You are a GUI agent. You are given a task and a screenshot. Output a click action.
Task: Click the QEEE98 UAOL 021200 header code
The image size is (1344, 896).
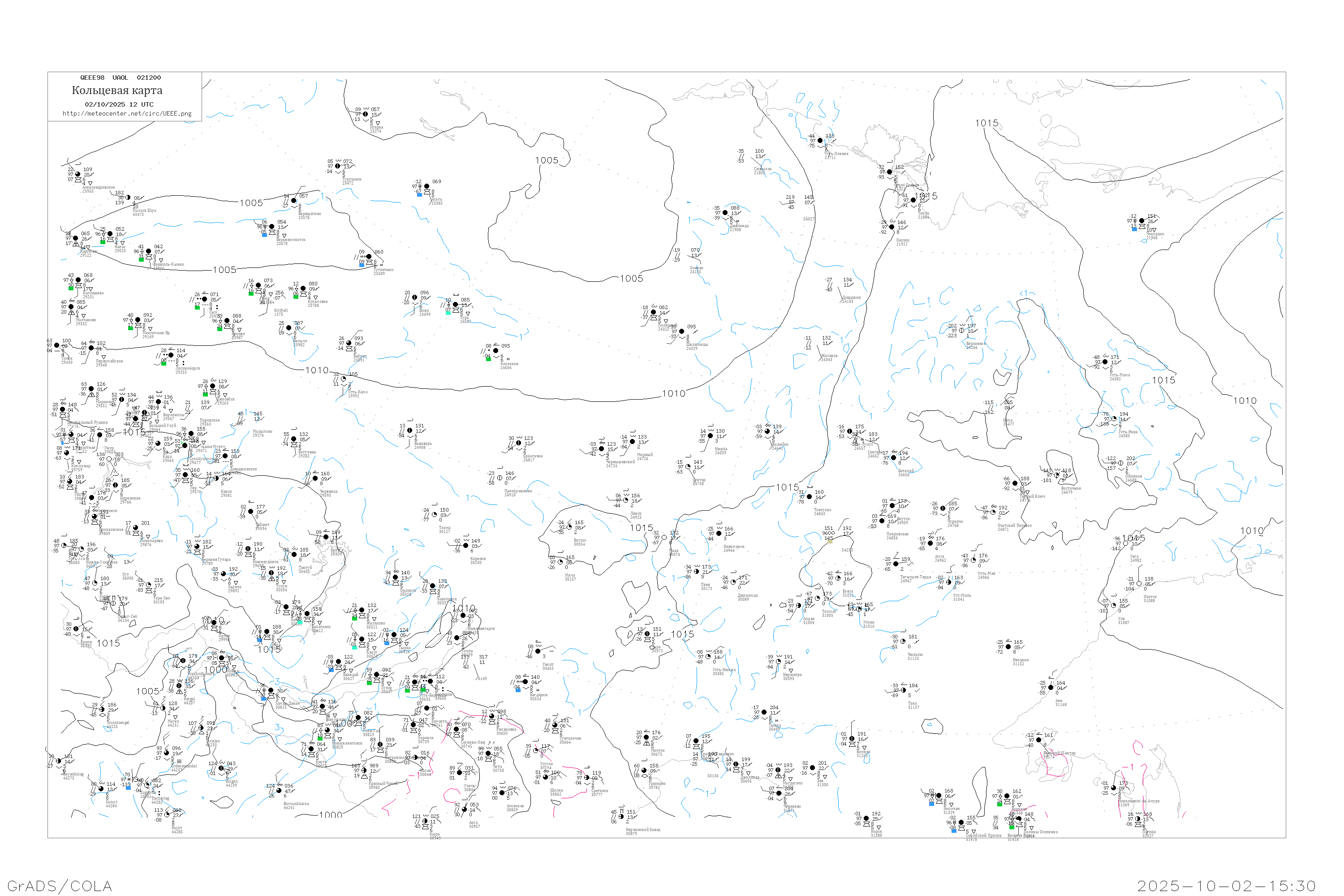[x=120, y=78]
